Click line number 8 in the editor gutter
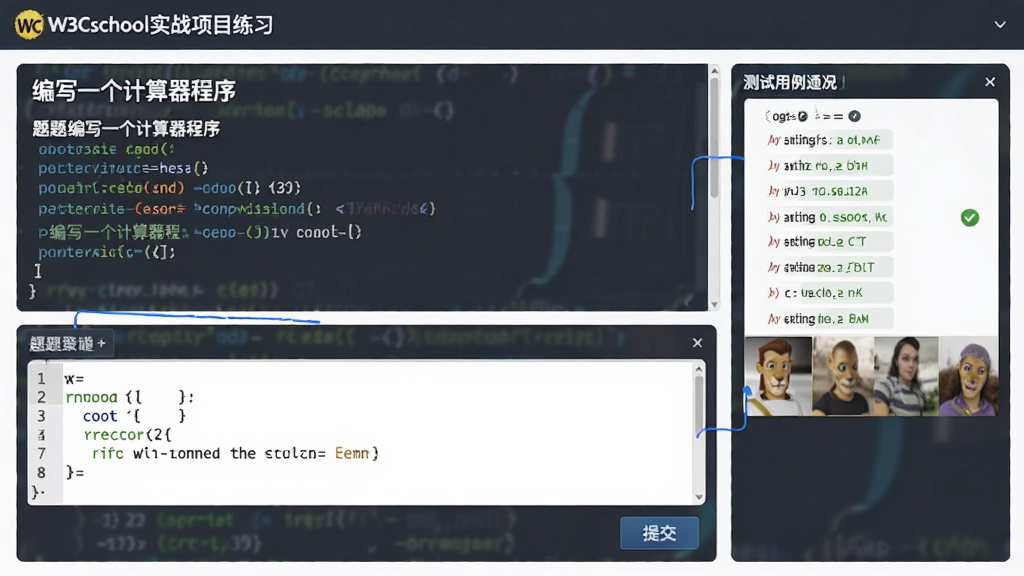 pos(41,472)
